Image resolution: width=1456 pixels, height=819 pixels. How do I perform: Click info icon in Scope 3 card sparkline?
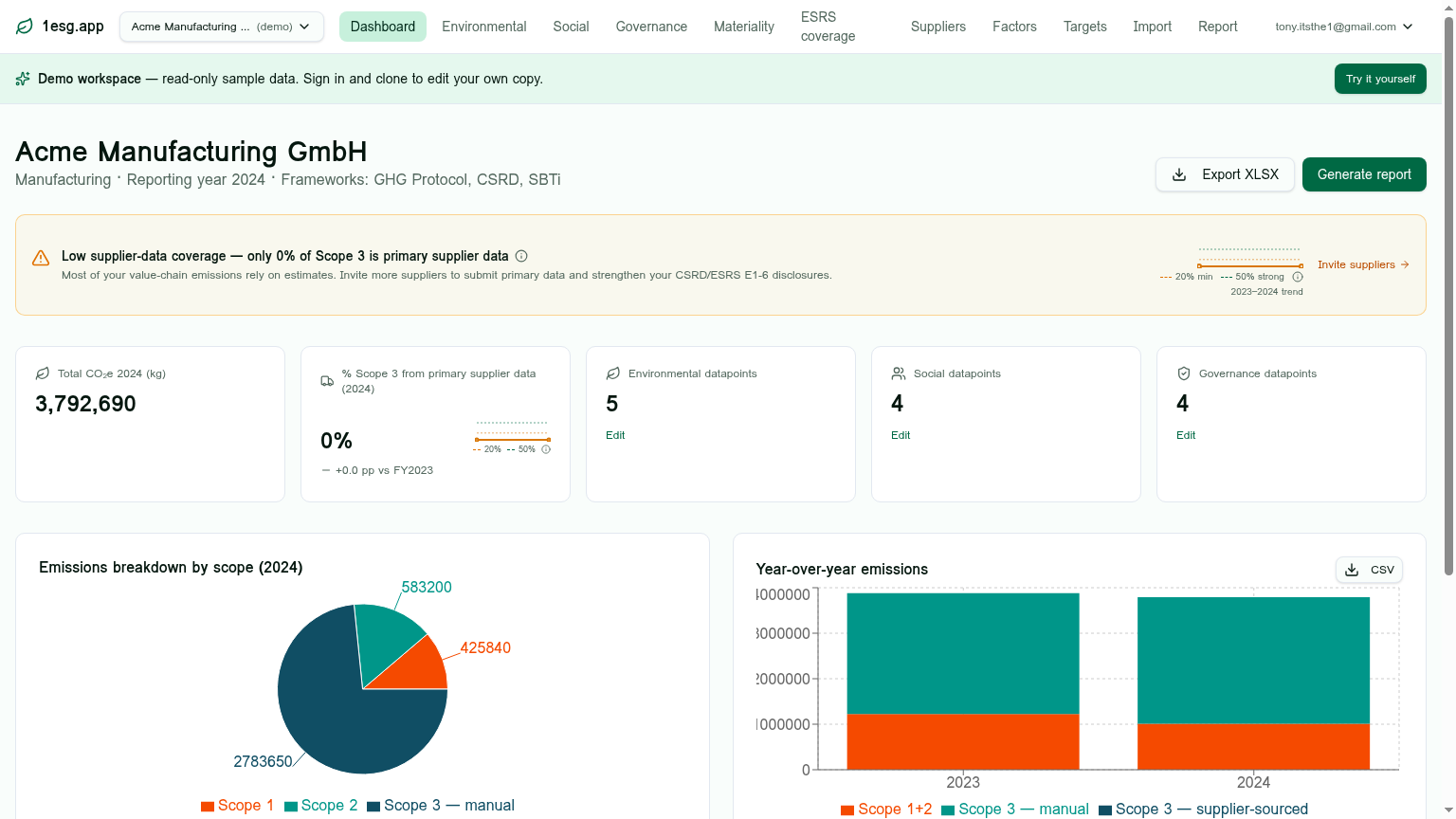[546, 449]
